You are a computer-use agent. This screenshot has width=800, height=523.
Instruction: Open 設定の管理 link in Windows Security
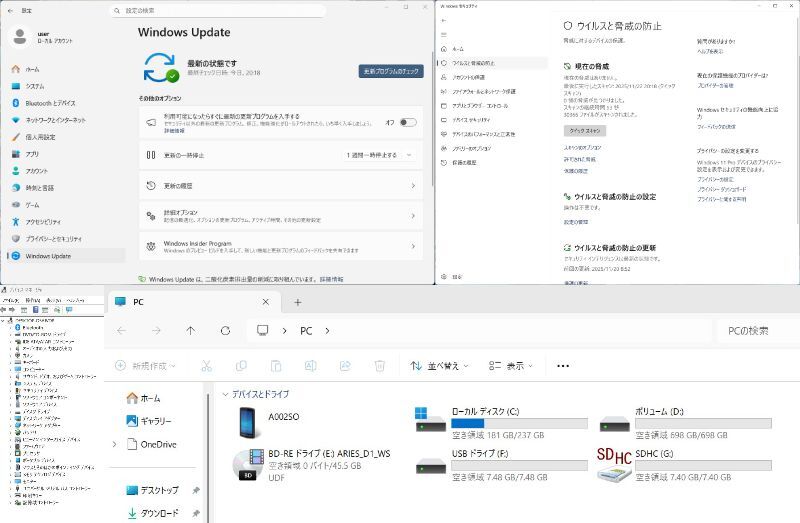[576, 222]
